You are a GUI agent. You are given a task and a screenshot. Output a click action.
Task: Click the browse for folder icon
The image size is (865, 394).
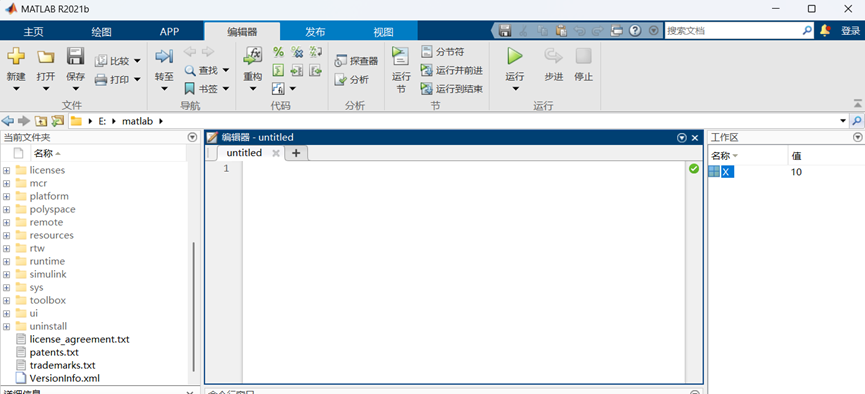point(58,121)
